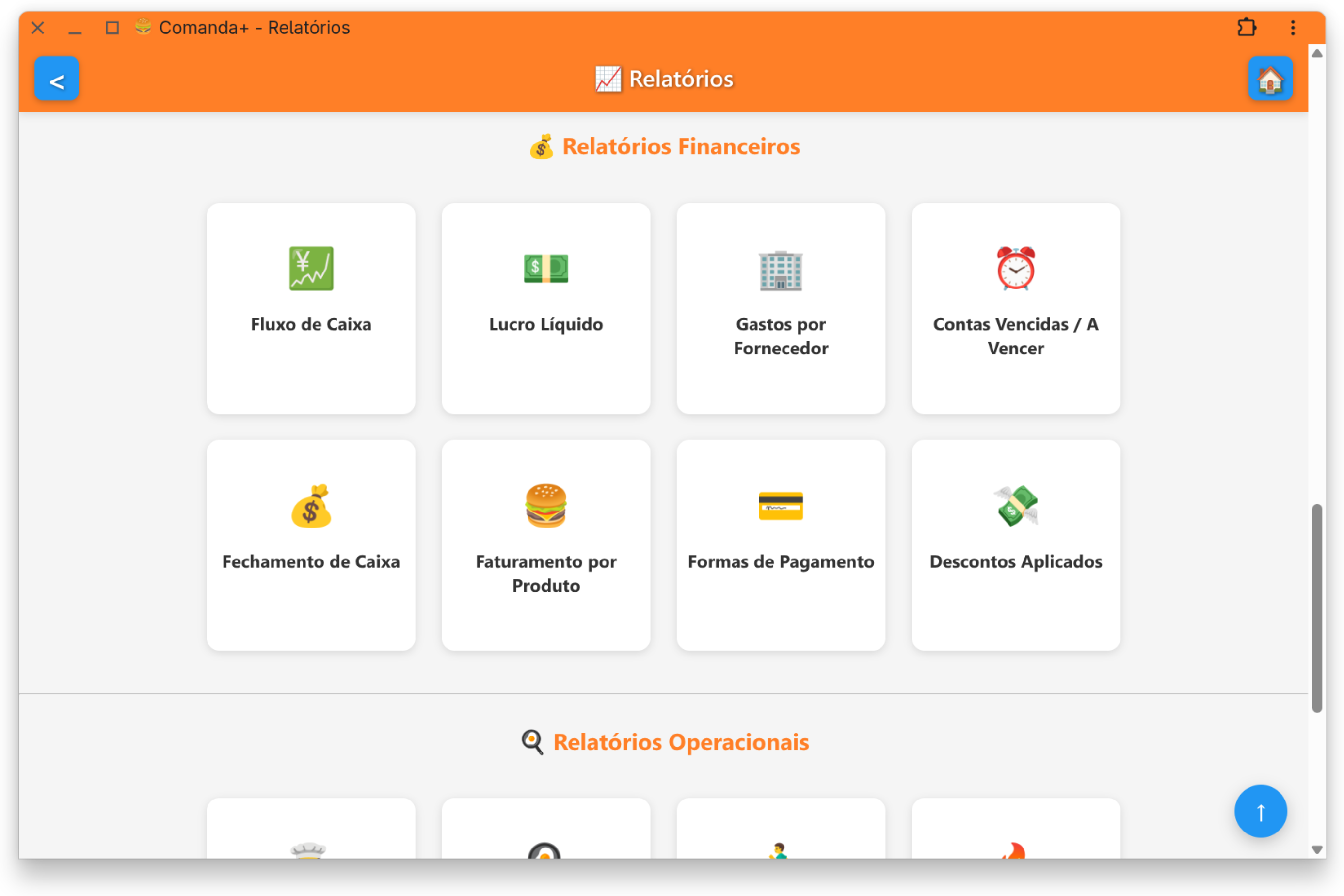
Task: Open the Descontos Aplicados report
Action: coord(1016,546)
